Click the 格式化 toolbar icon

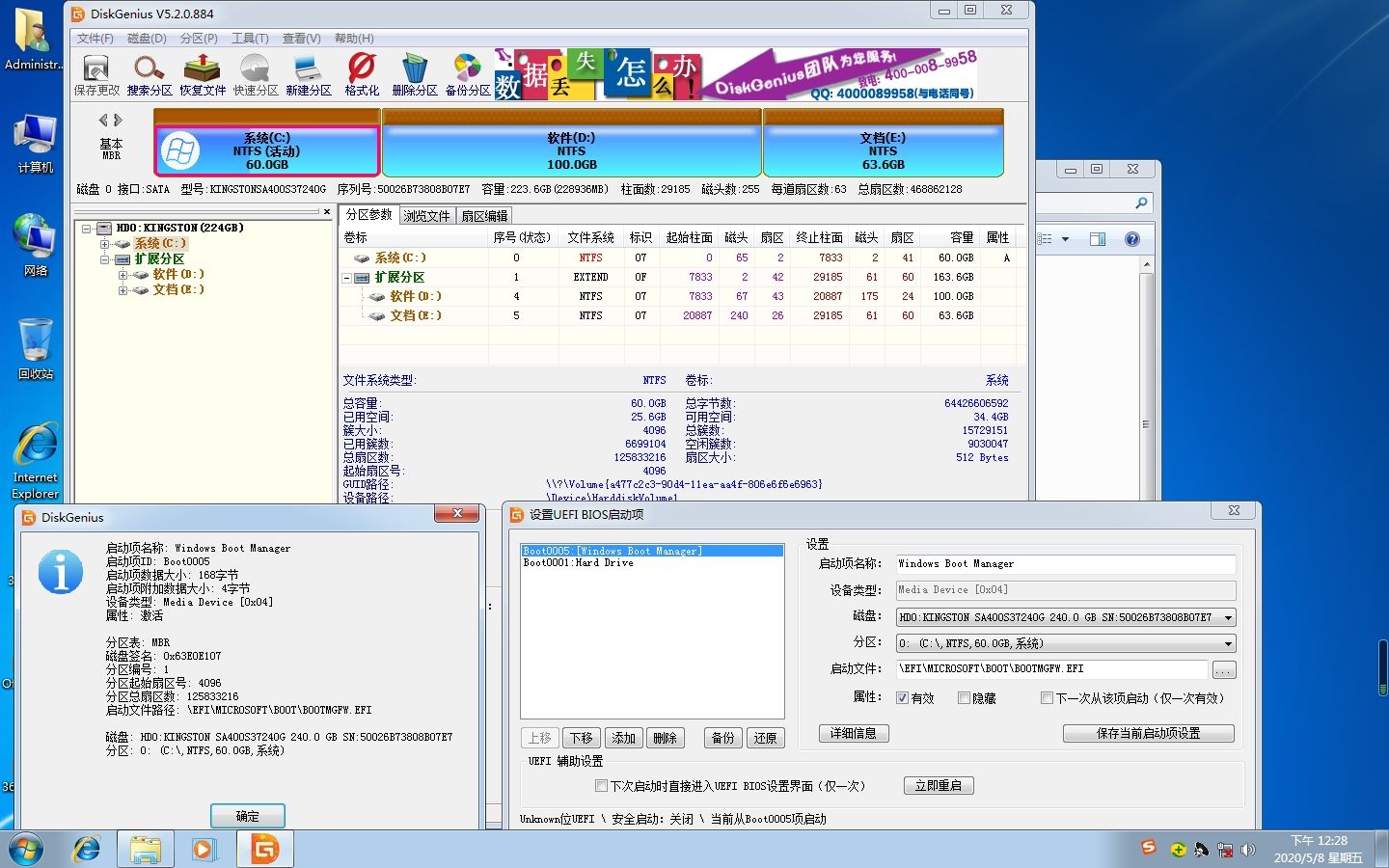tap(362, 75)
